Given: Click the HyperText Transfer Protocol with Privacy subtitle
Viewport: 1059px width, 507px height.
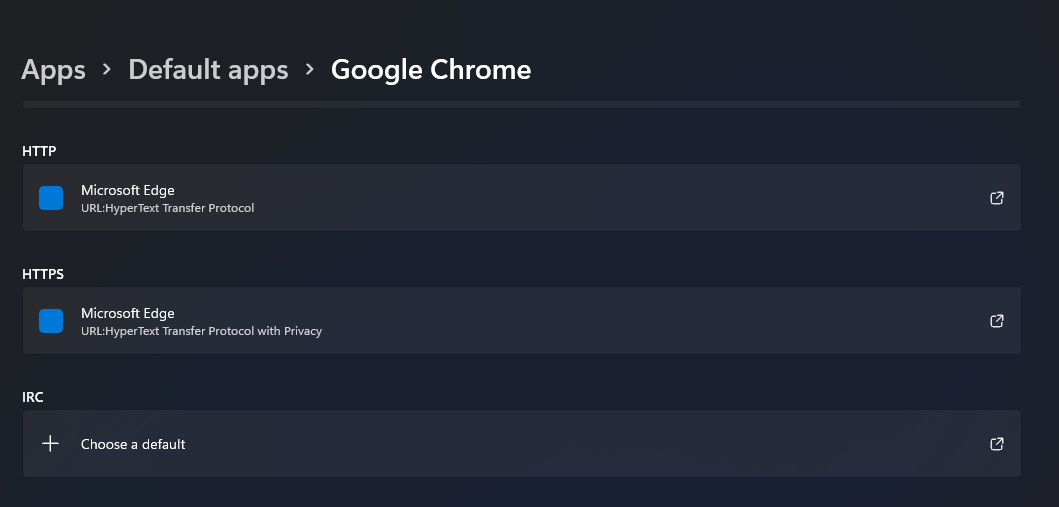Looking at the screenshot, I should tap(201, 331).
